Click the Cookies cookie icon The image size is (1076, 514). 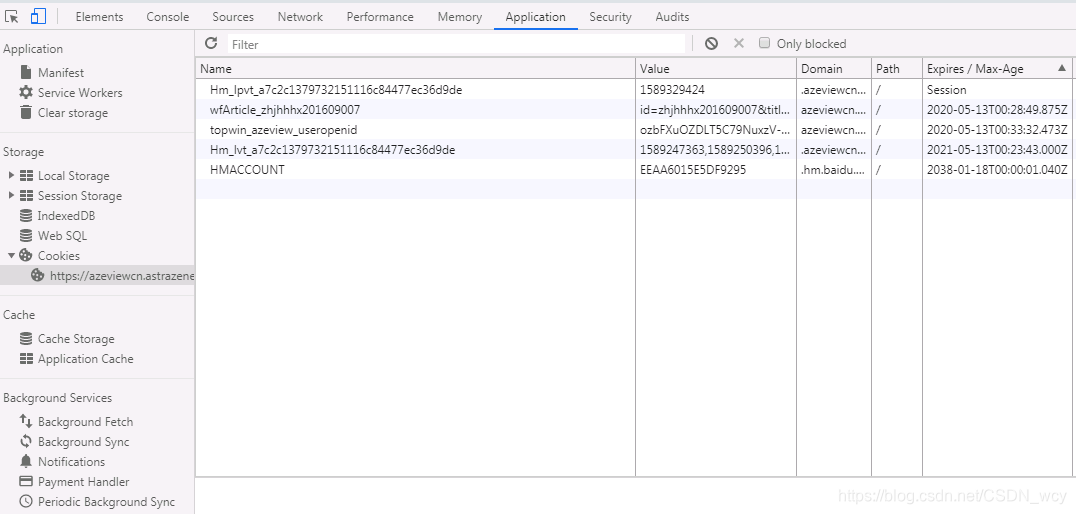(26, 255)
